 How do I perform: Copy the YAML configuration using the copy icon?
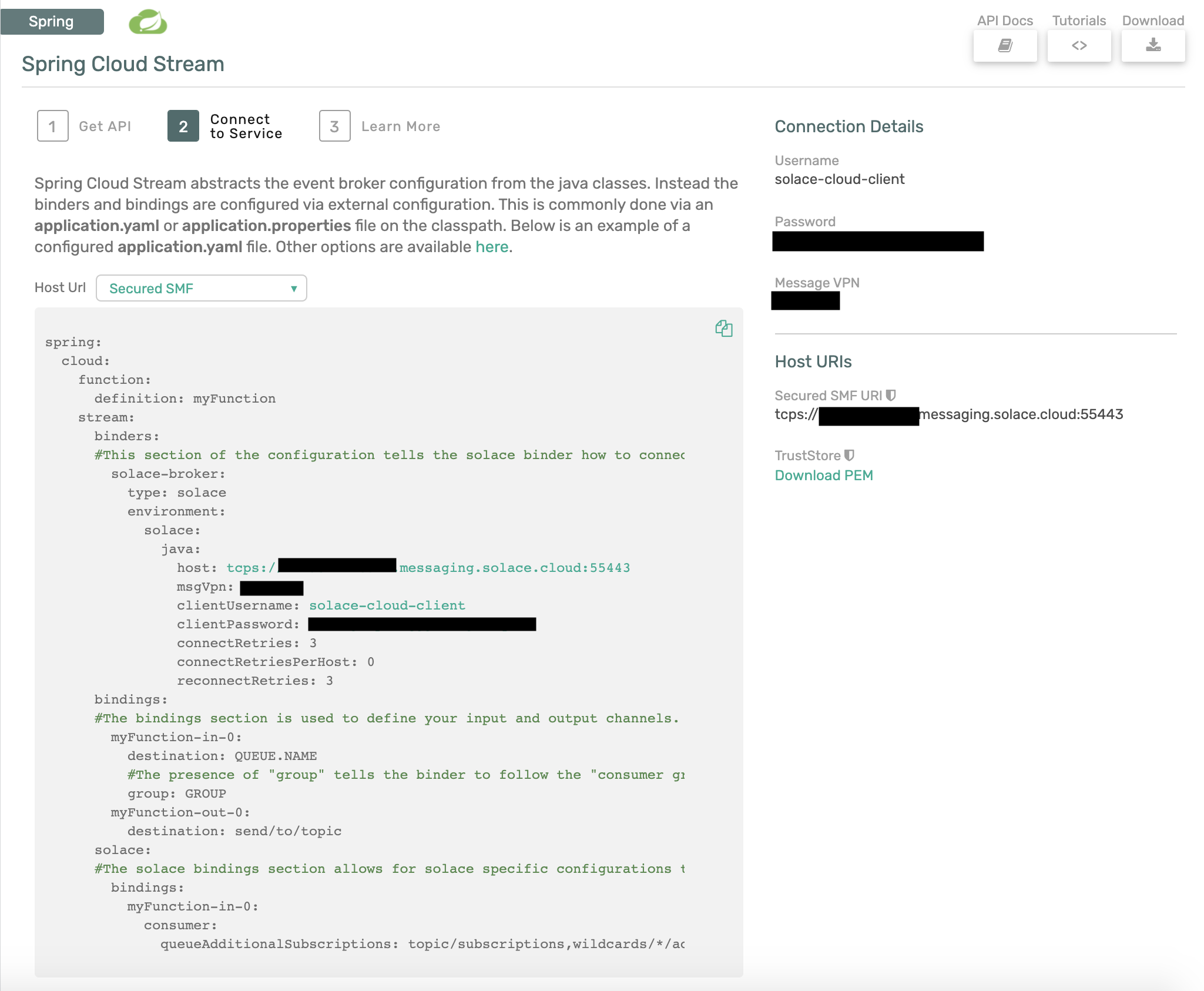tap(725, 329)
